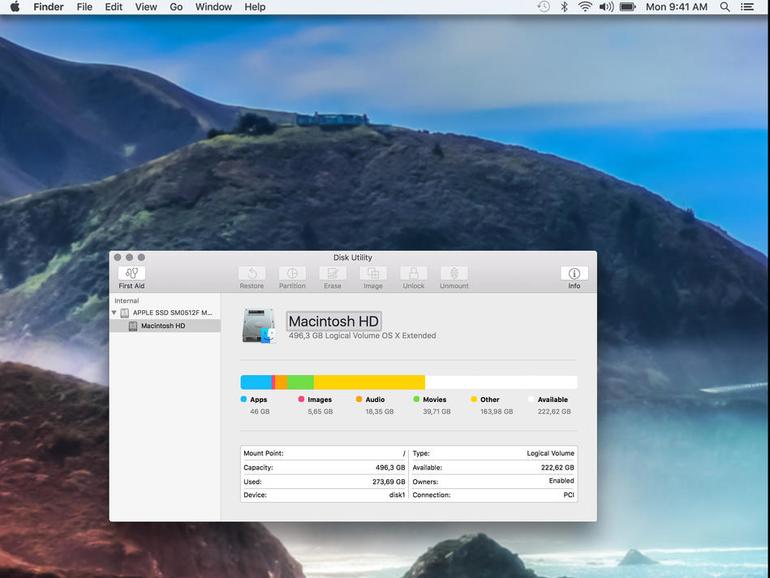
Task: Click the Available legend label
Action: [x=552, y=400]
